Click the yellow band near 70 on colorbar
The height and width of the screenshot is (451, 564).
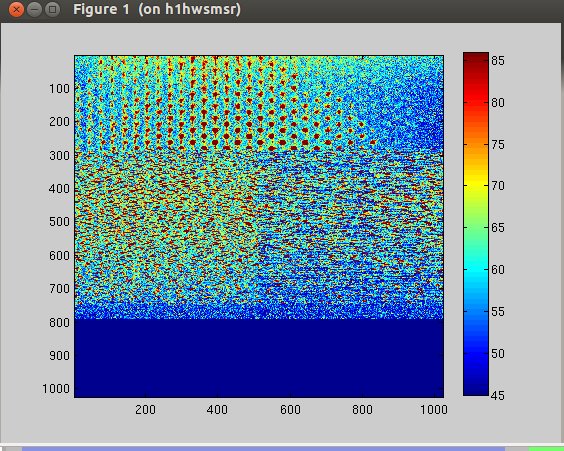(x=476, y=185)
